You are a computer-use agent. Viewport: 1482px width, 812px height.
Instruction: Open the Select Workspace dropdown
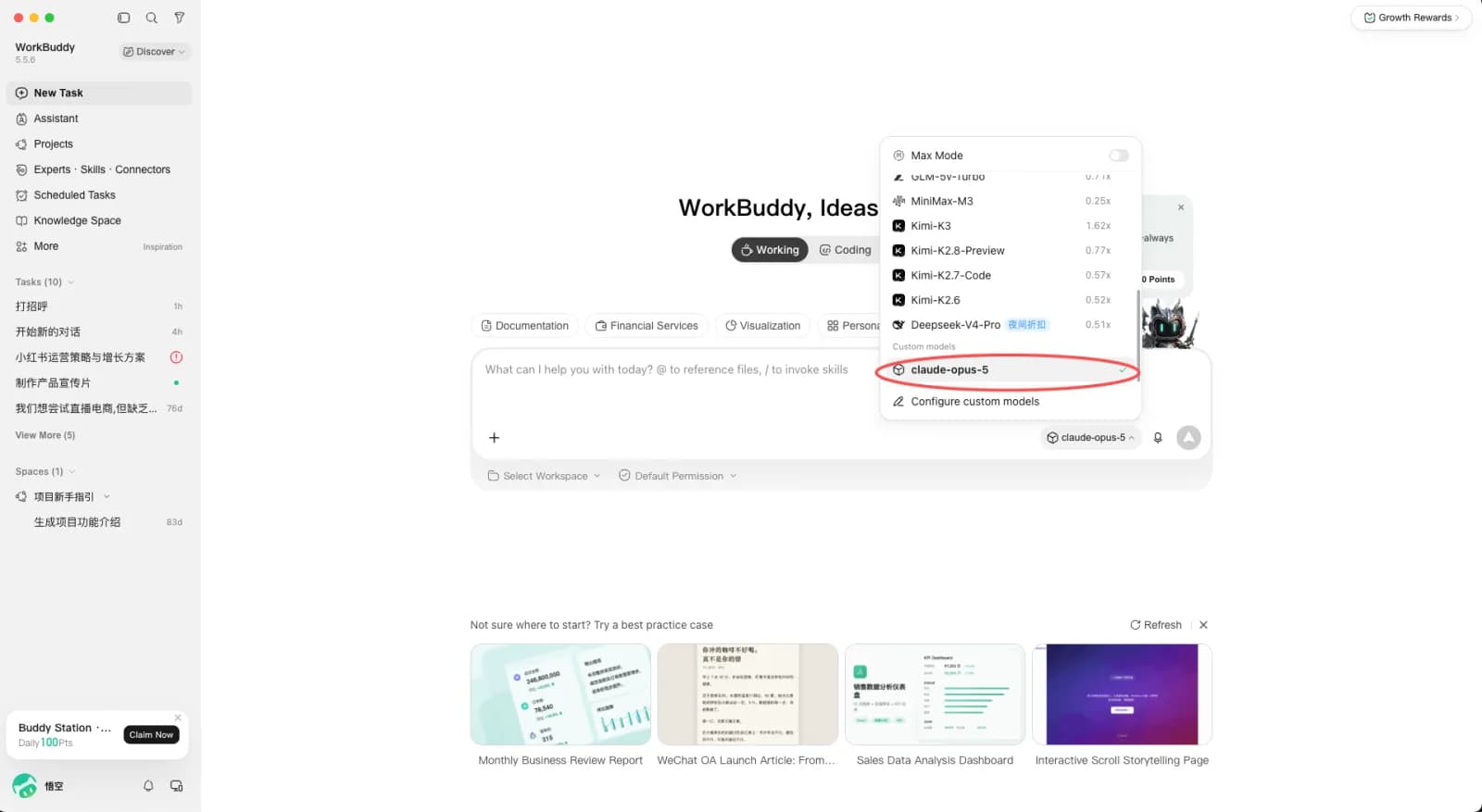pyautogui.click(x=545, y=476)
